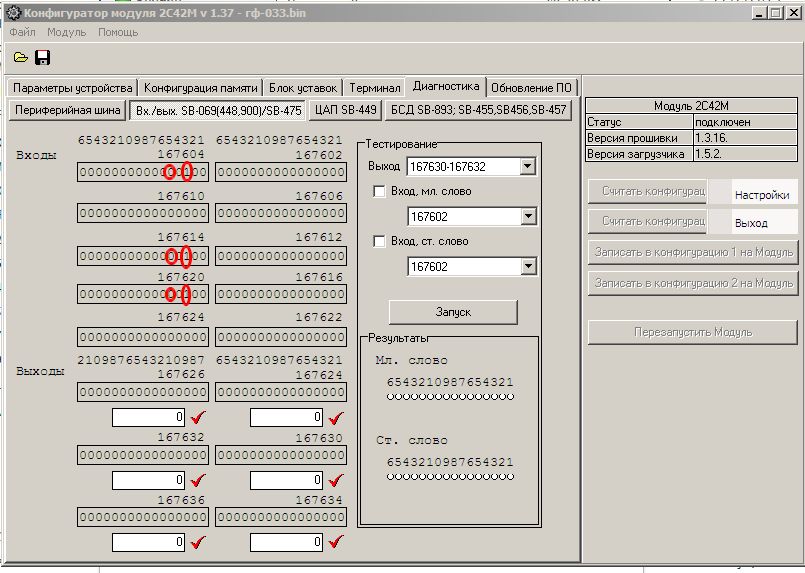The image size is (805, 573).
Task: Apply red checkmark for output 167634
Action: tap(336, 542)
